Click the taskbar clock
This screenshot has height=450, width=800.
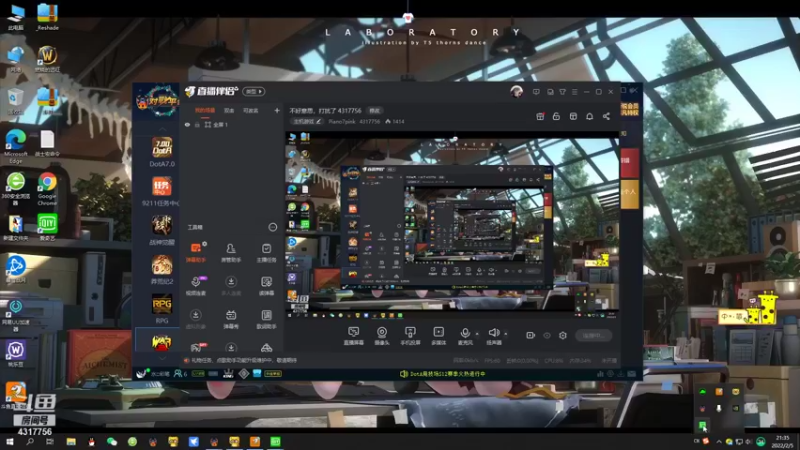click(x=782, y=441)
